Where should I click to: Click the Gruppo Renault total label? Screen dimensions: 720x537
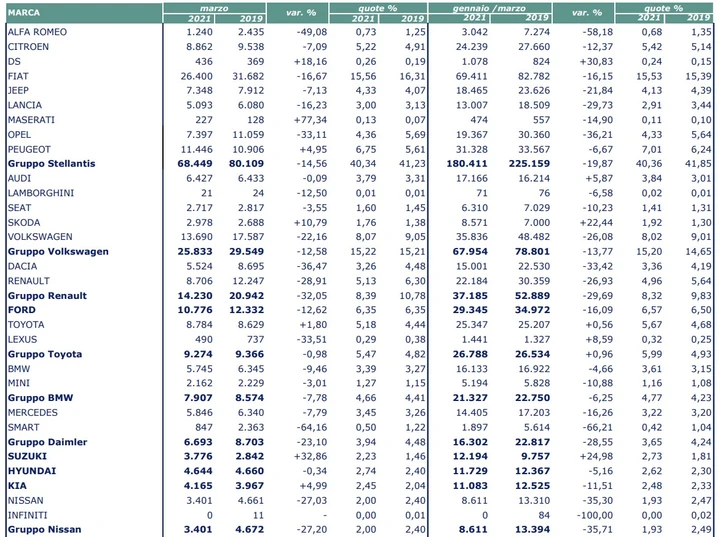pos(47,296)
